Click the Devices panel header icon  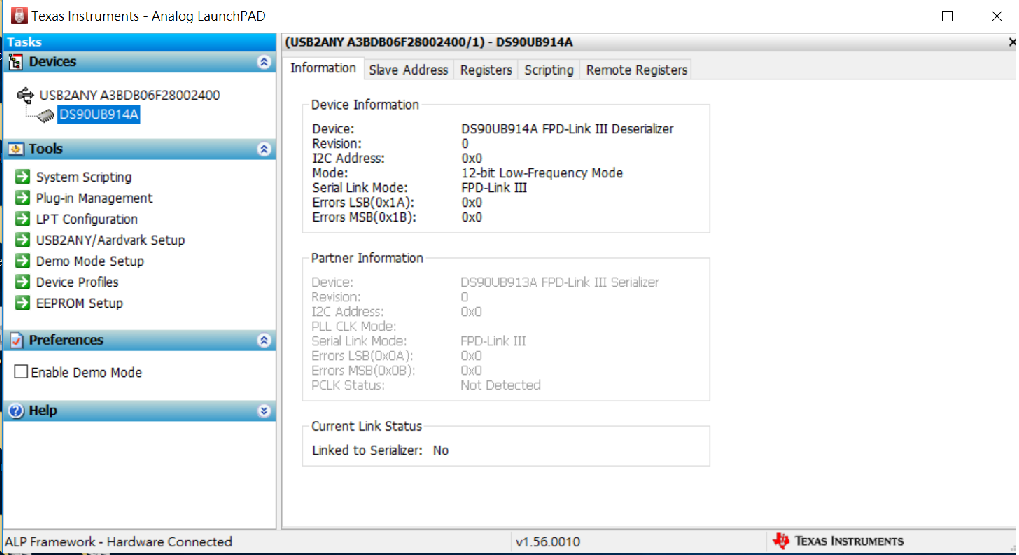point(16,62)
